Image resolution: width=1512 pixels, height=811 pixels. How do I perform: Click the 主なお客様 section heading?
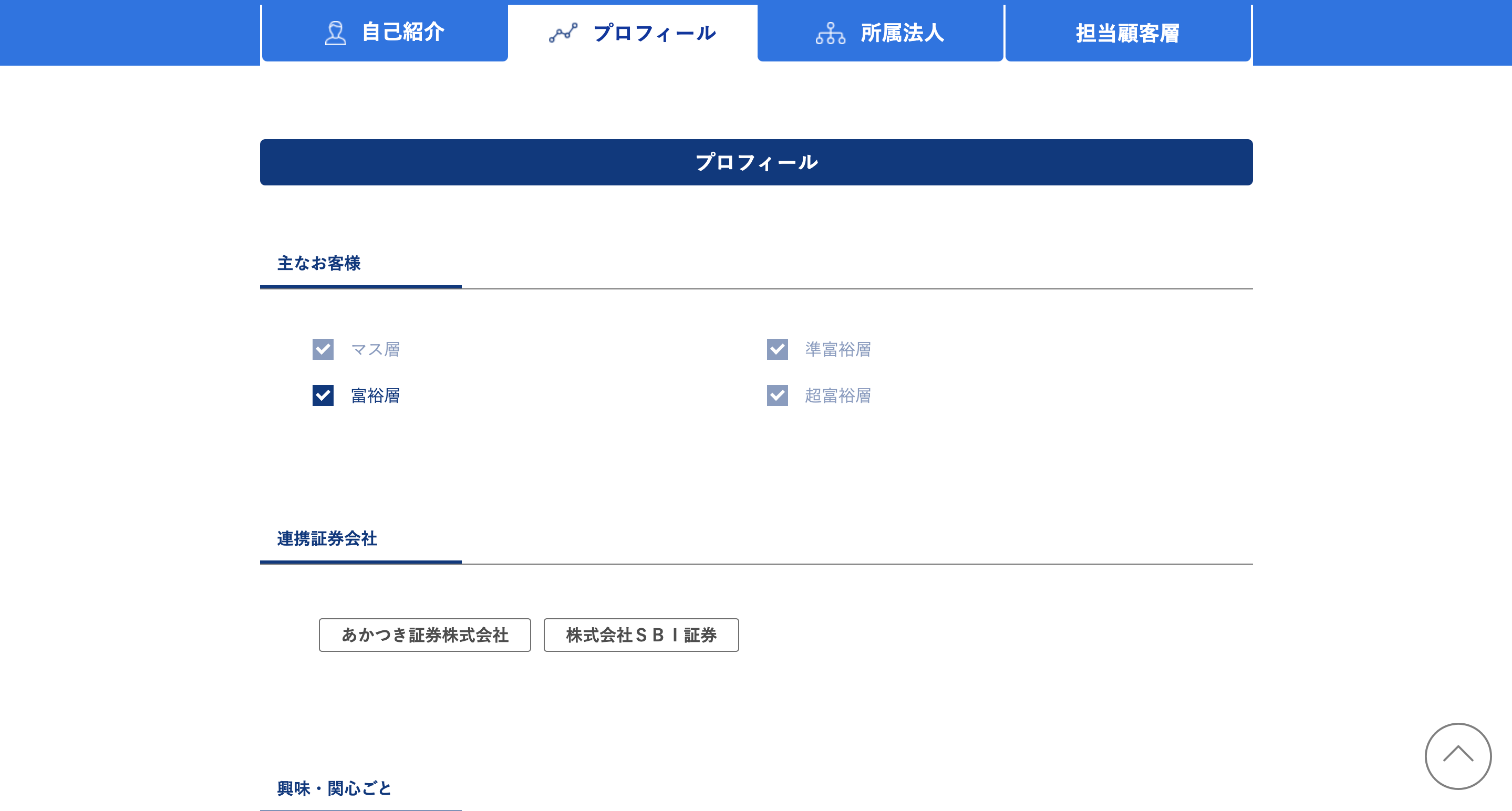(x=319, y=264)
